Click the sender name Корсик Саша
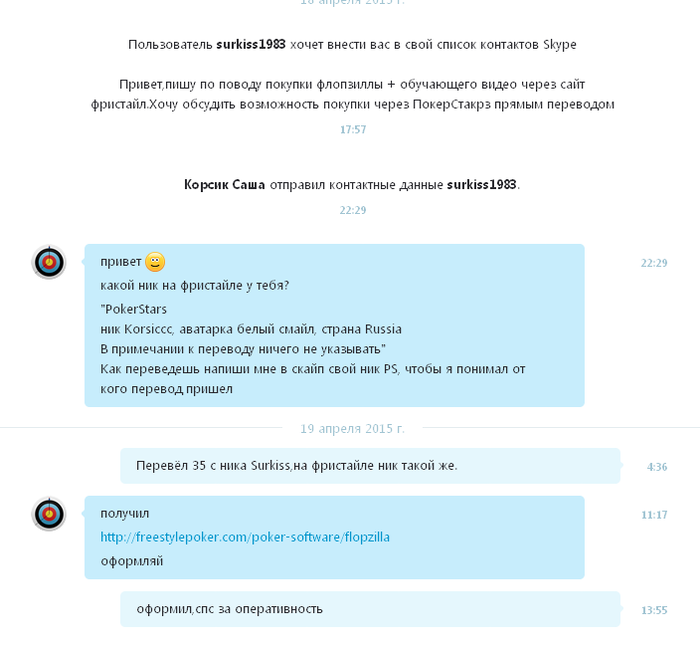Viewport: 700px width, 645px height. coord(224,185)
